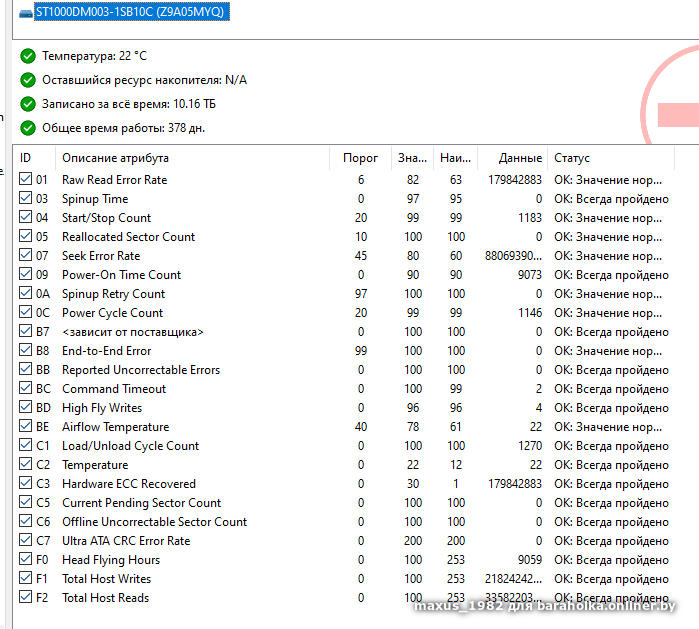Toggle the C7 Ultra ATA CRC checkbox

25,540
